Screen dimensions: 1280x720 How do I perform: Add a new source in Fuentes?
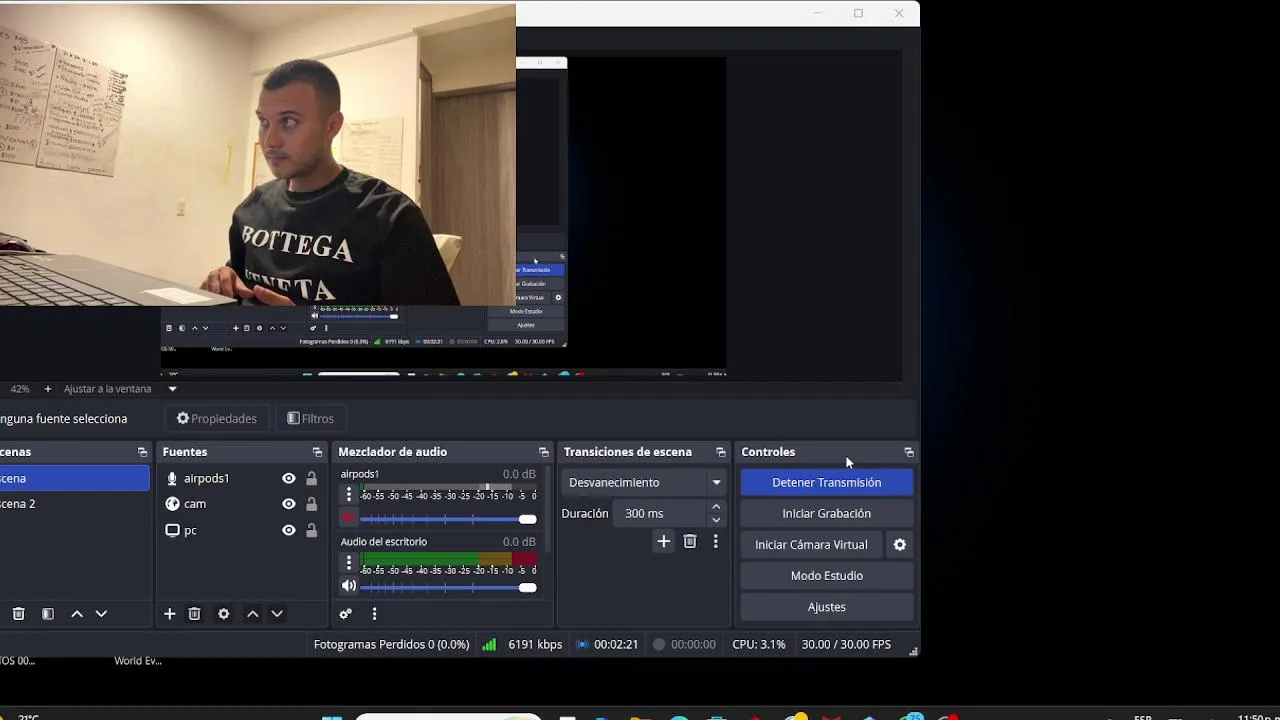(x=170, y=614)
